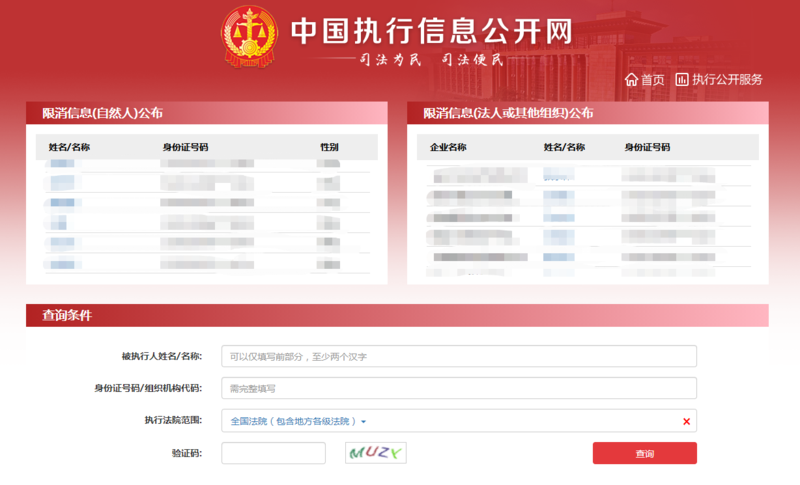The width and height of the screenshot is (800, 485).
Task: Click 身份证号码 header in legal persons table
Action: pos(647,147)
